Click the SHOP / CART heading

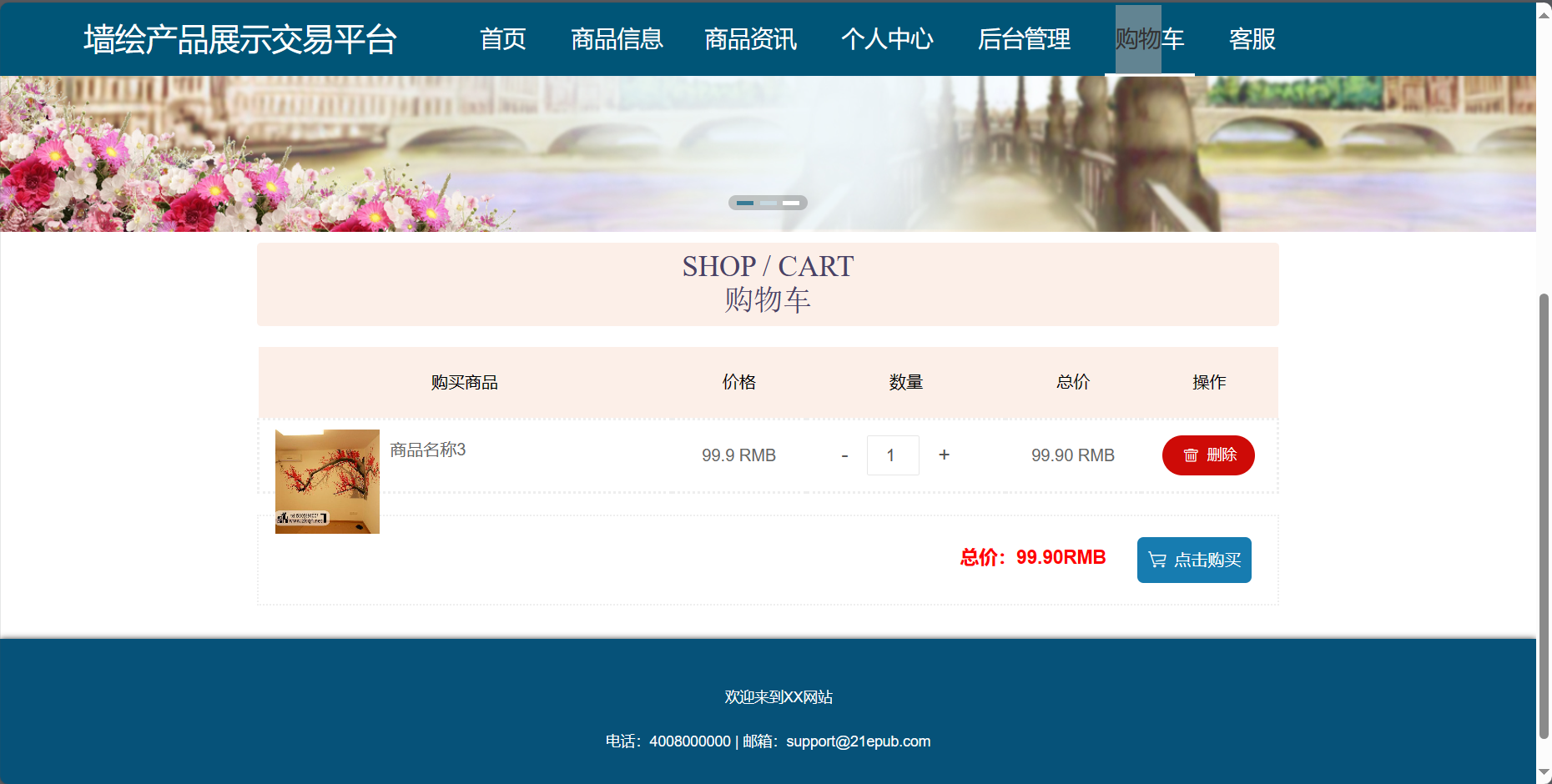[768, 266]
